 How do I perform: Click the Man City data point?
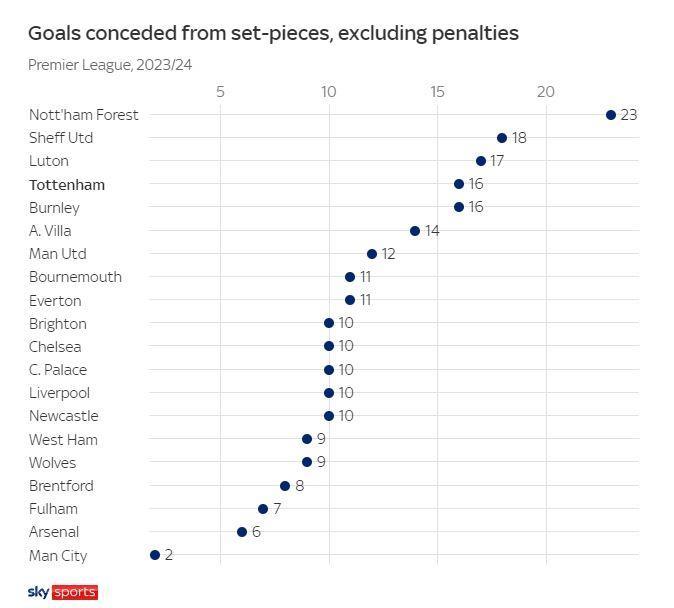pos(155,555)
